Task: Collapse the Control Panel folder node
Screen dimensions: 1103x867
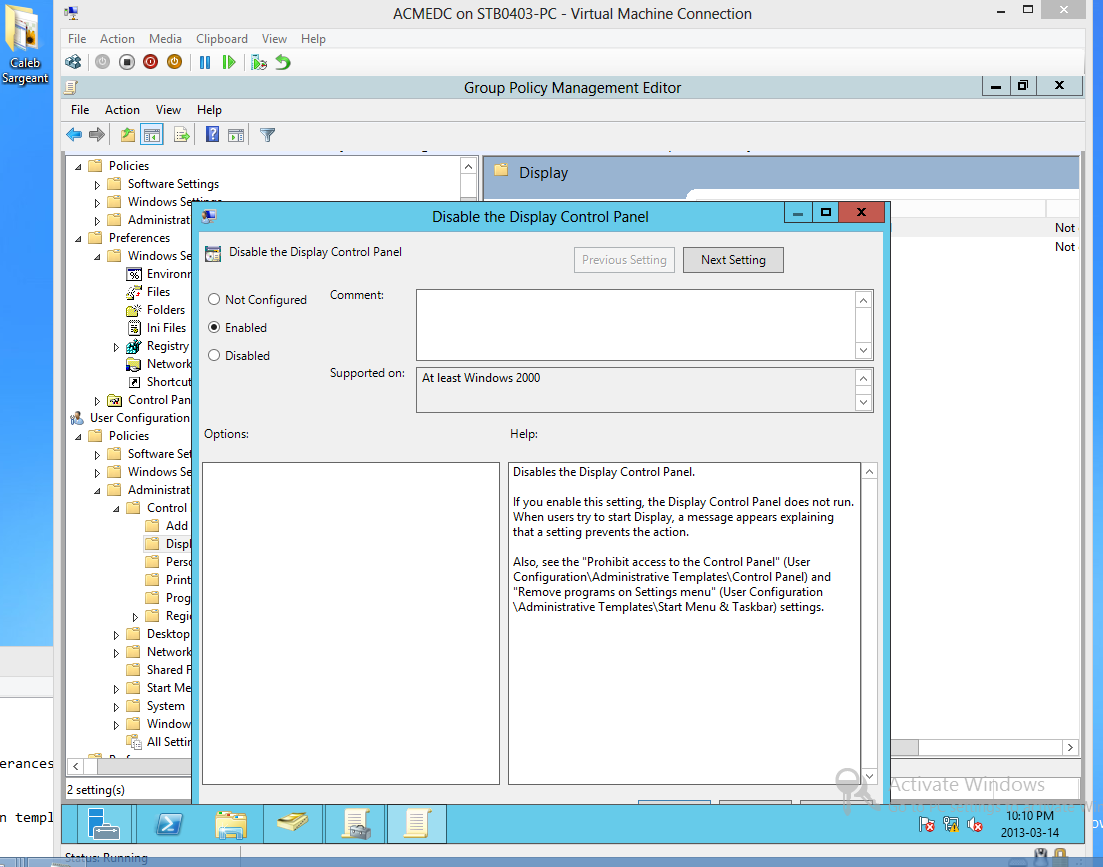Action: pos(116,509)
